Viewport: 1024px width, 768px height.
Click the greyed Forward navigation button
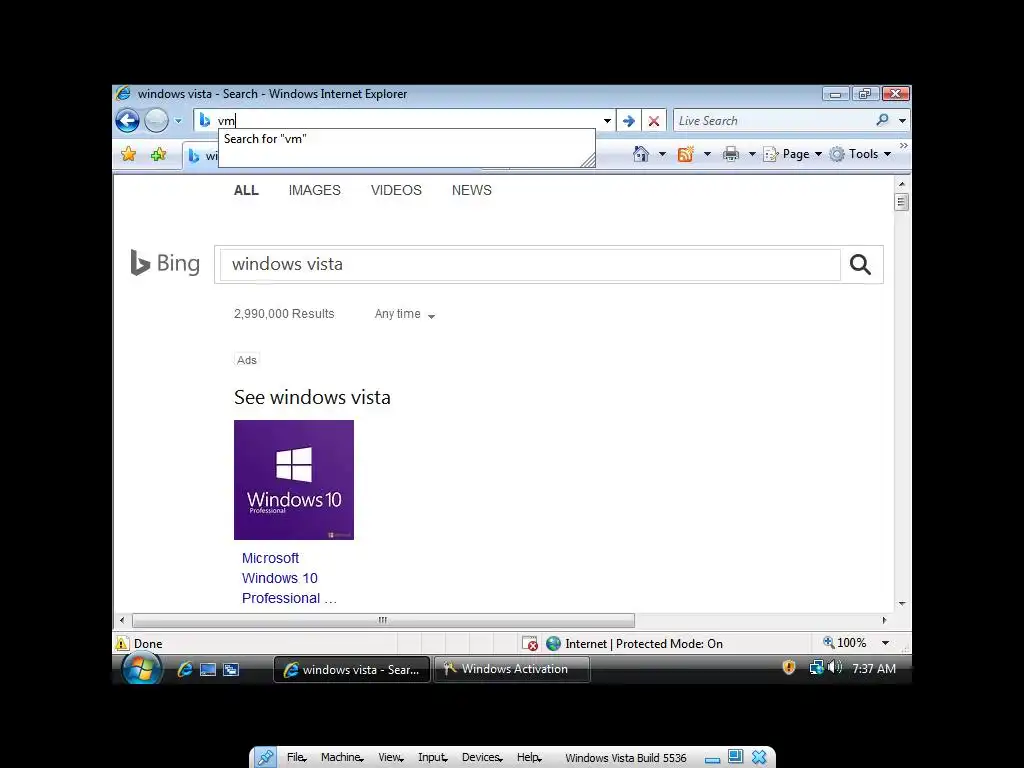coord(156,120)
